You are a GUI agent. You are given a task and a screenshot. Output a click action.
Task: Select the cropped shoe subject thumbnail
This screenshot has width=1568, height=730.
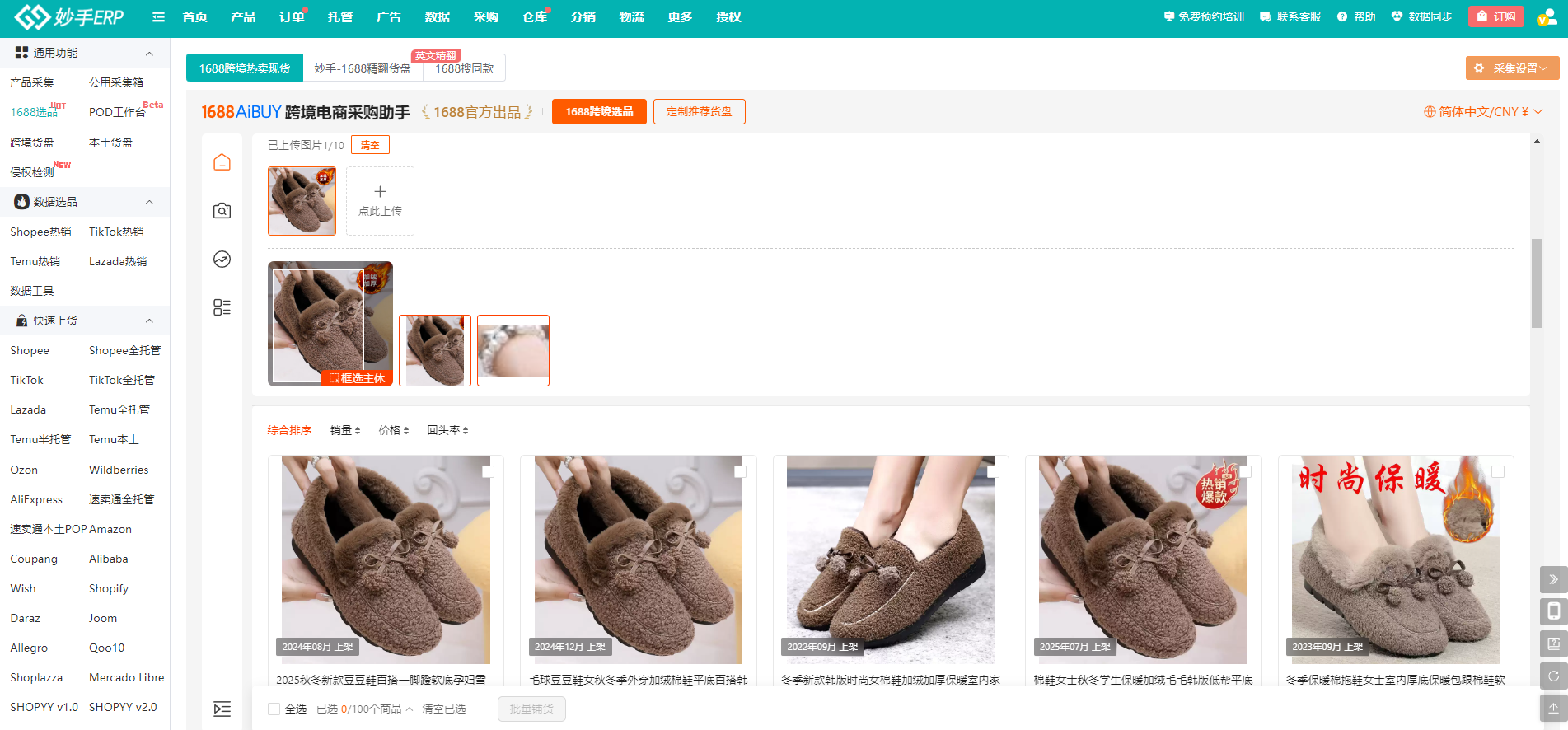tap(435, 350)
